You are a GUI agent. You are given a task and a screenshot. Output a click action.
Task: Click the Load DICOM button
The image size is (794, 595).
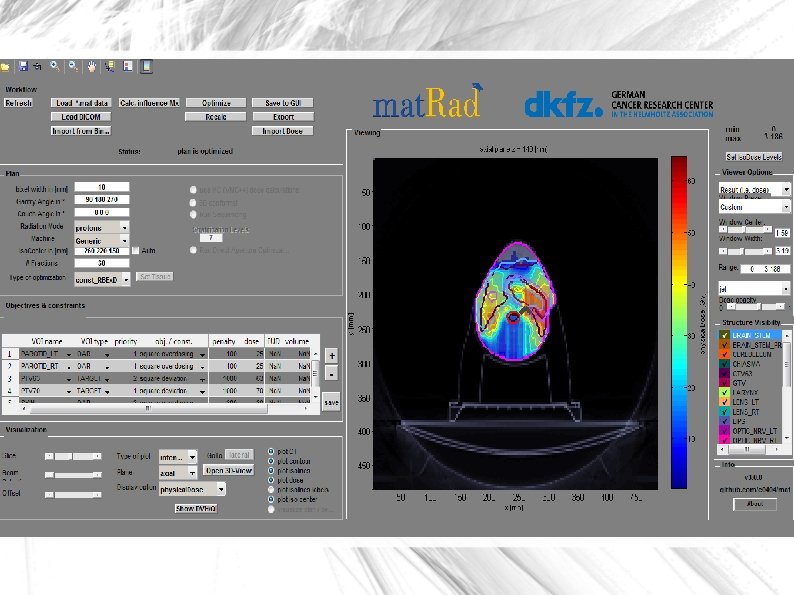(x=81, y=117)
